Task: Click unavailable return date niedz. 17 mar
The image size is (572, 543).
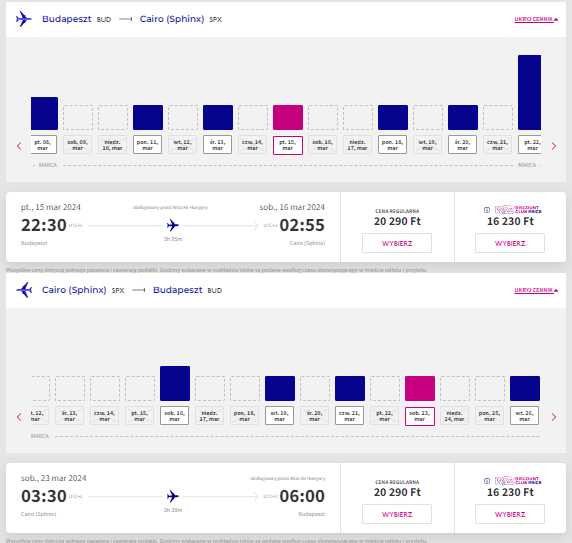Action: 209,416
